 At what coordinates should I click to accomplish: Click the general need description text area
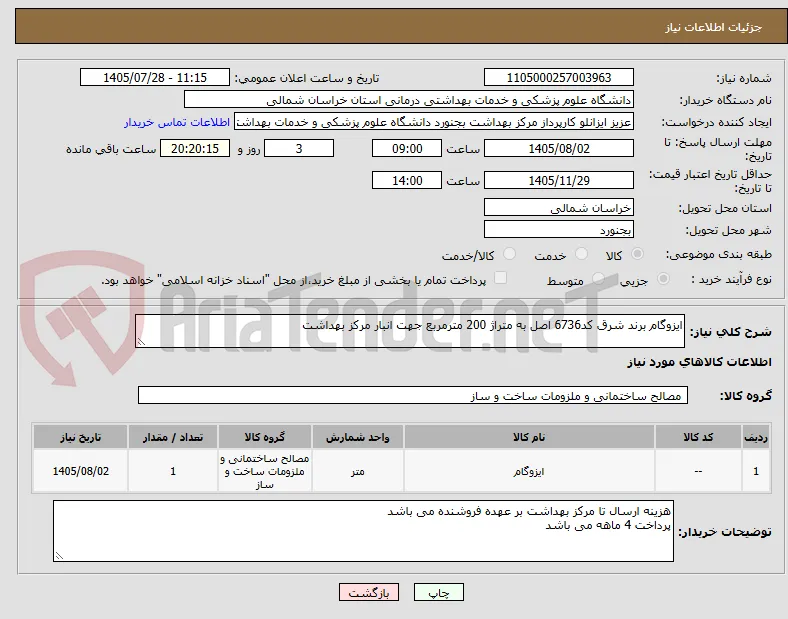pos(410,331)
